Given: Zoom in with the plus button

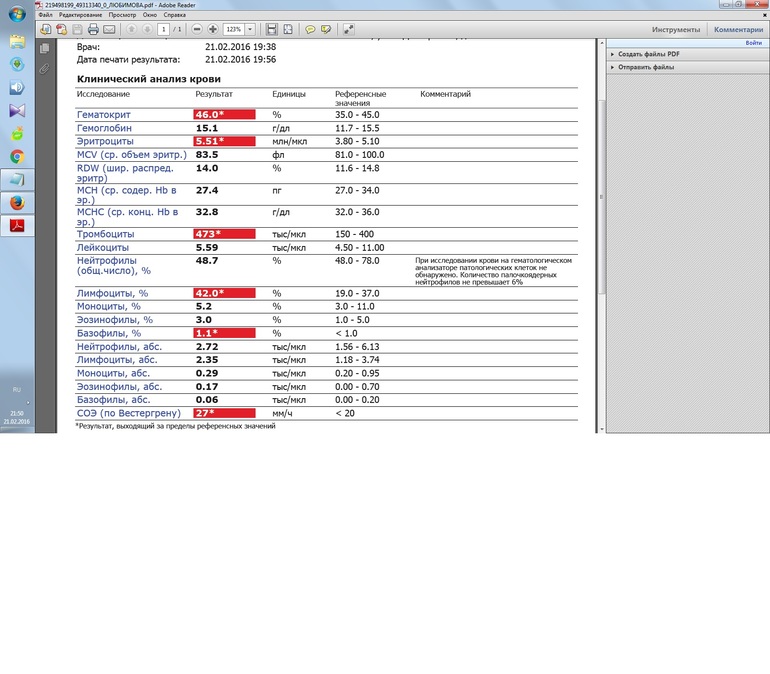Looking at the screenshot, I should tap(213, 30).
